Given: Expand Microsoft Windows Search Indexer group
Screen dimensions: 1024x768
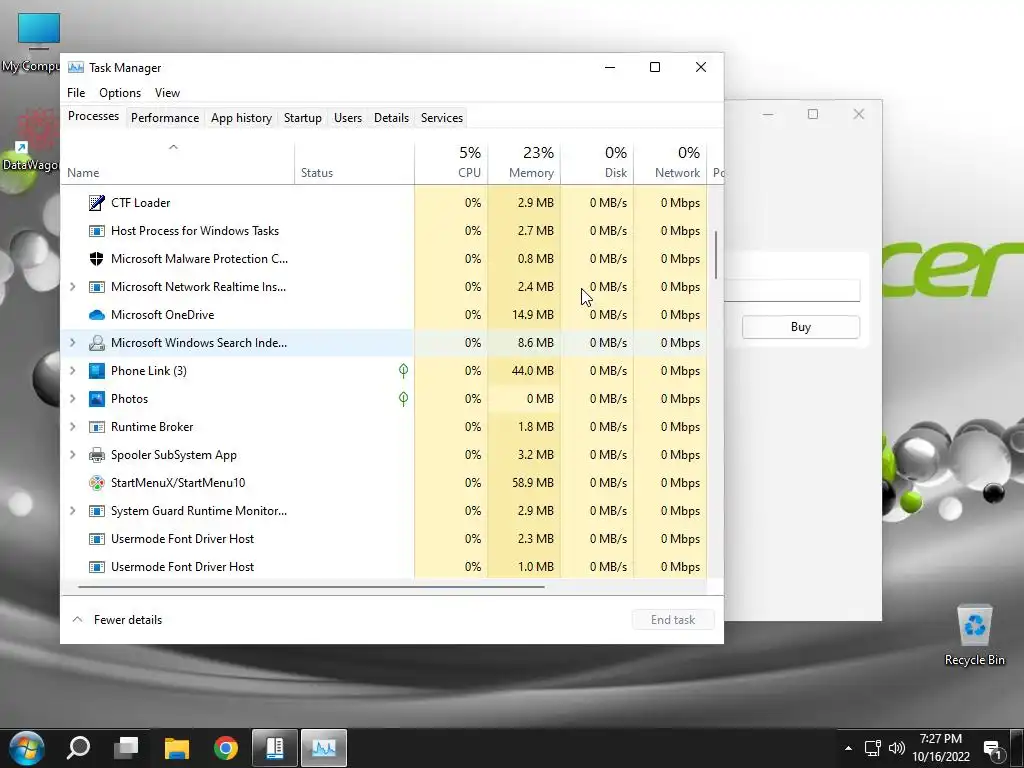Looking at the screenshot, I should point(72,343).
